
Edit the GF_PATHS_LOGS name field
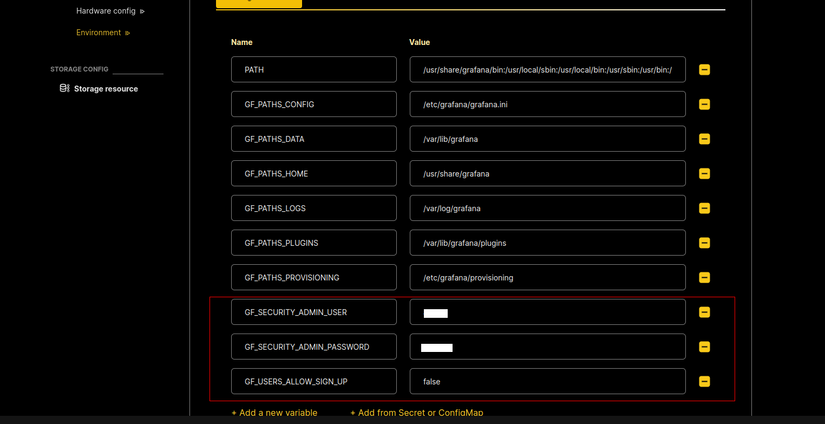click(314, 208)
